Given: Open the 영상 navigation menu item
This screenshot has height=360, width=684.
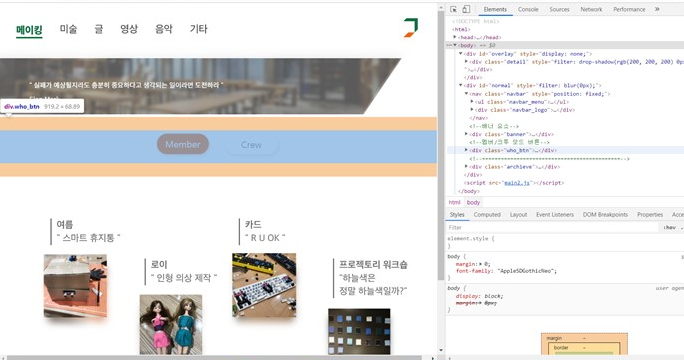Looking at the screenshot, I should click(129, 29).
